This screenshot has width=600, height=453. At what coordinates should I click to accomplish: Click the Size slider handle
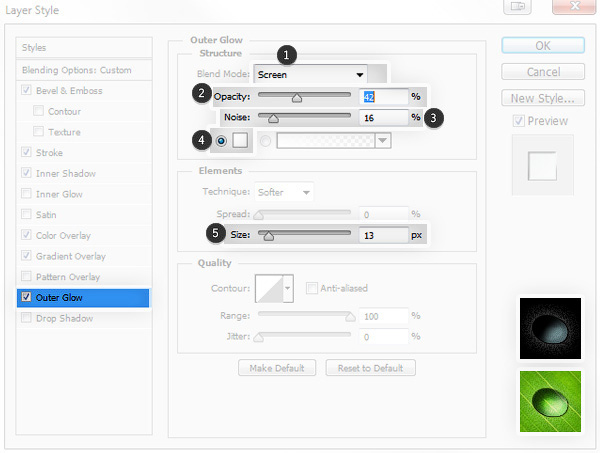pyautogui.click(x=269, y=236)
